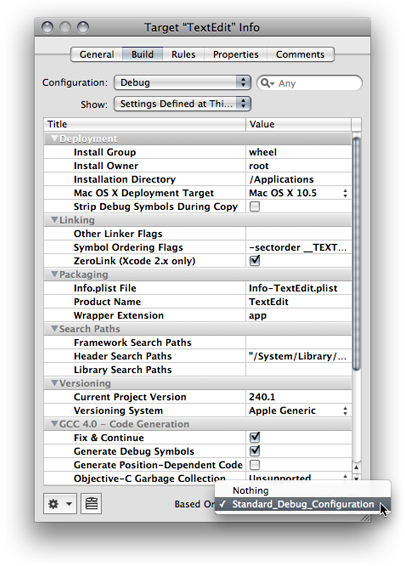
Task: Choose Nothing in the Based On menu
Action: coord(303,491)
